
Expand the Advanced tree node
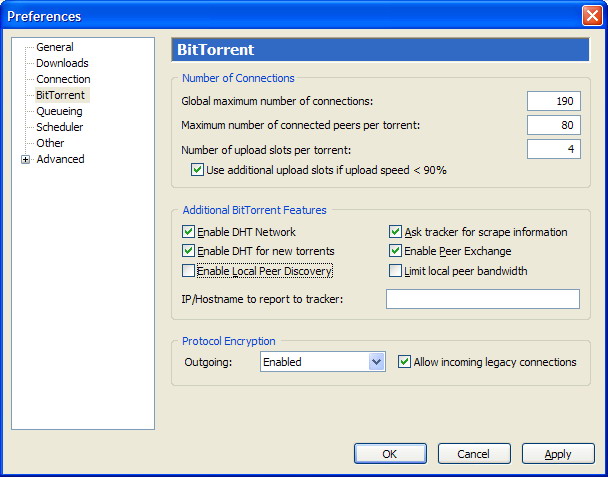tap(26, 159)
